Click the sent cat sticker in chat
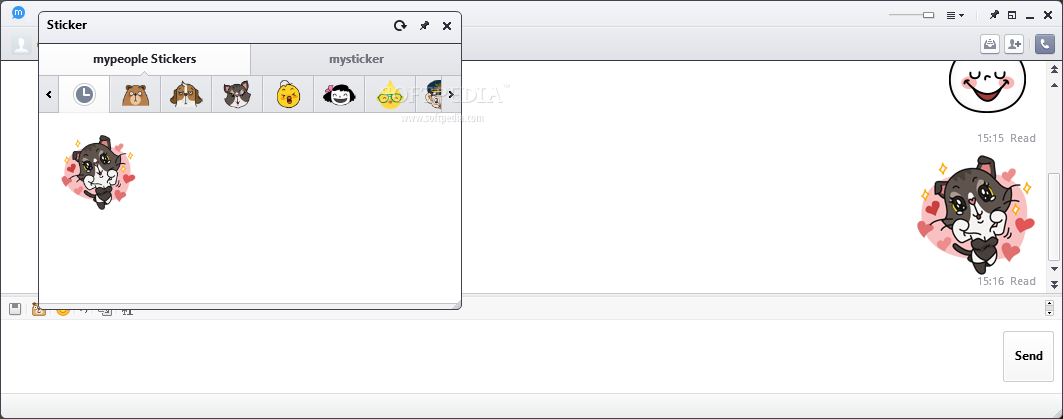1063x419 pixels. pos(977,214)
